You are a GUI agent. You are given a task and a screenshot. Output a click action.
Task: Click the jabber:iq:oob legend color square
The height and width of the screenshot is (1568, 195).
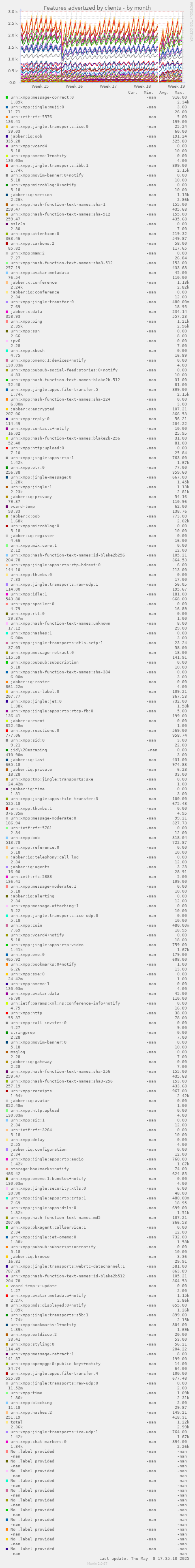[x=7, y=136]
